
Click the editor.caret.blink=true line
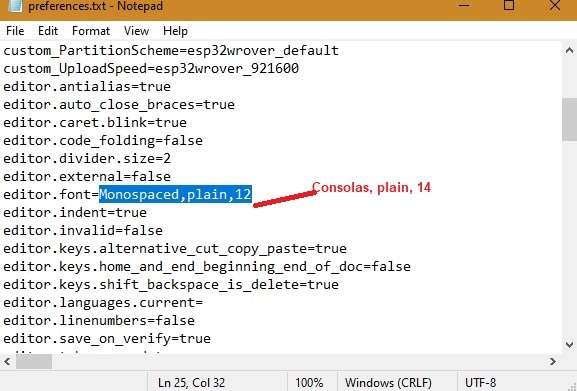95,122
